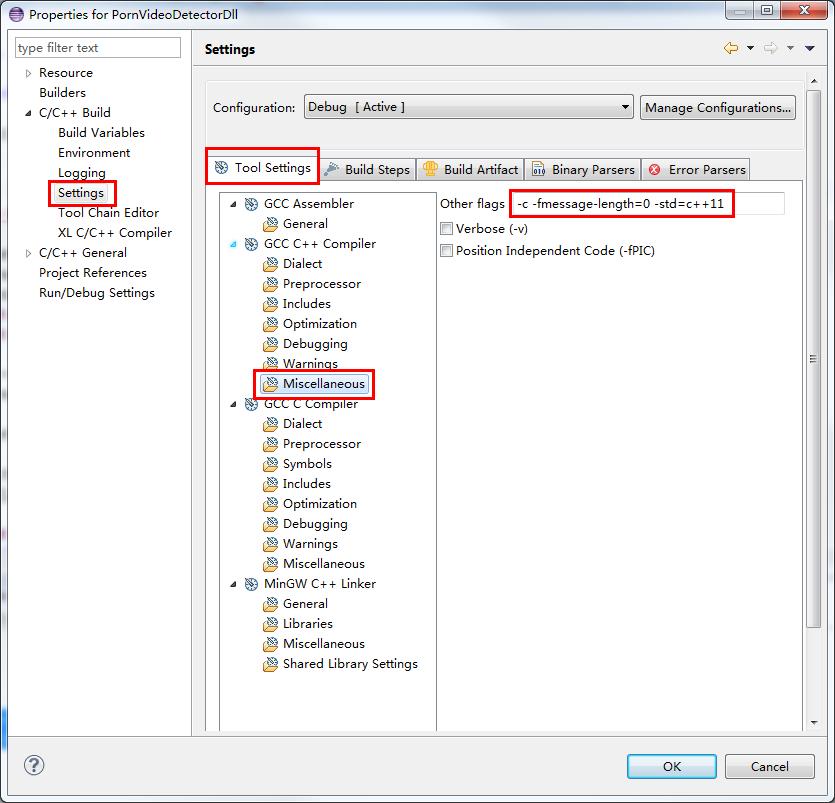
Task: Click the type filter text box
Action: click(x=98, y=47)
